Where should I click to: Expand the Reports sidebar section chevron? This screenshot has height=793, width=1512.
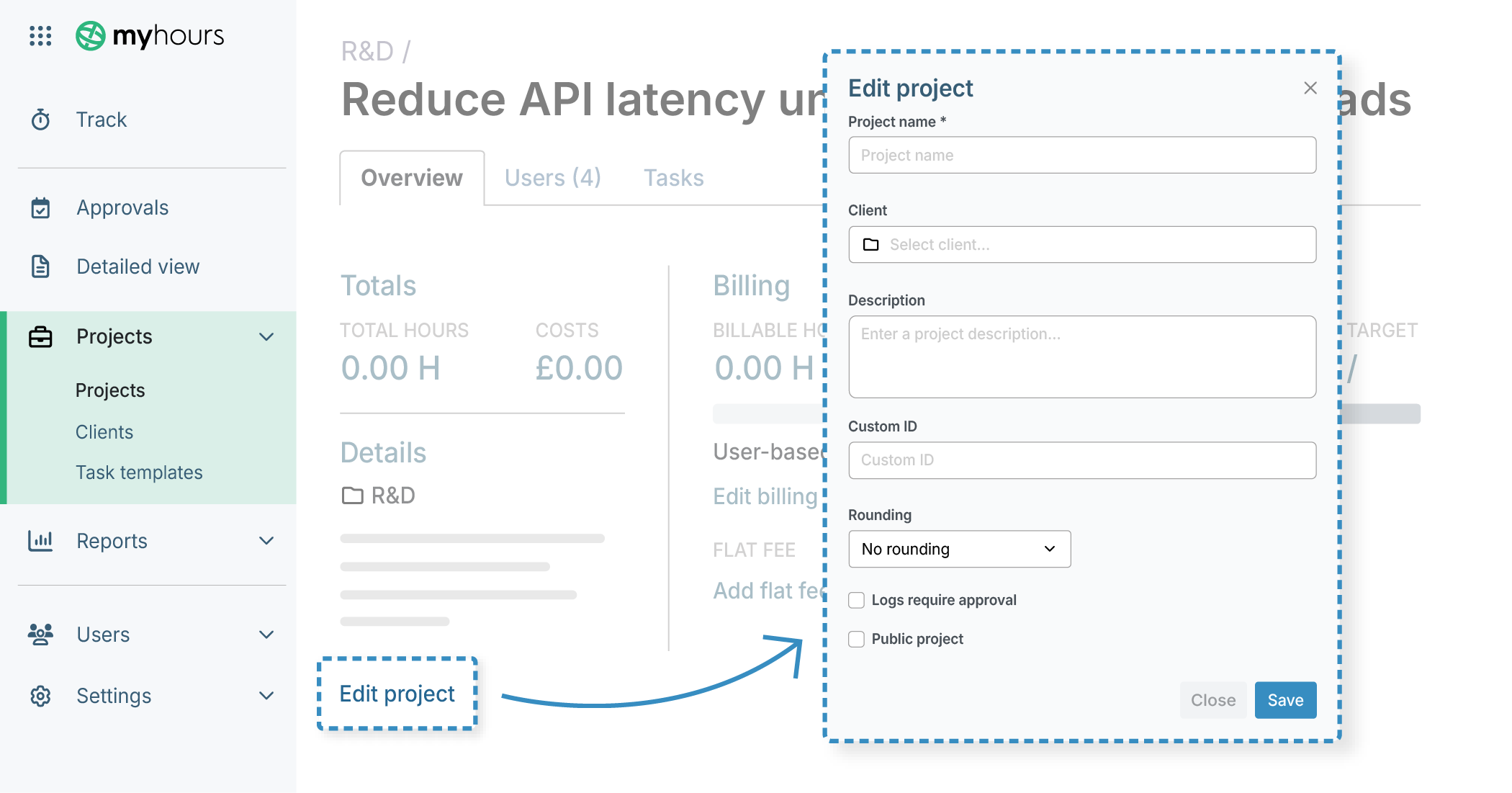pos(266,541)
